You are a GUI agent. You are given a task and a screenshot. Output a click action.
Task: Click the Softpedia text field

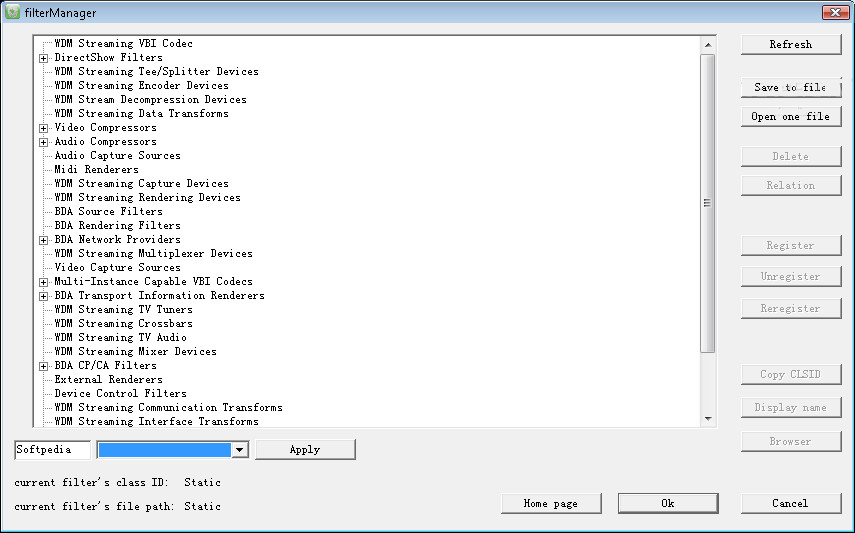pyautogui.click(x=52, y=450)
